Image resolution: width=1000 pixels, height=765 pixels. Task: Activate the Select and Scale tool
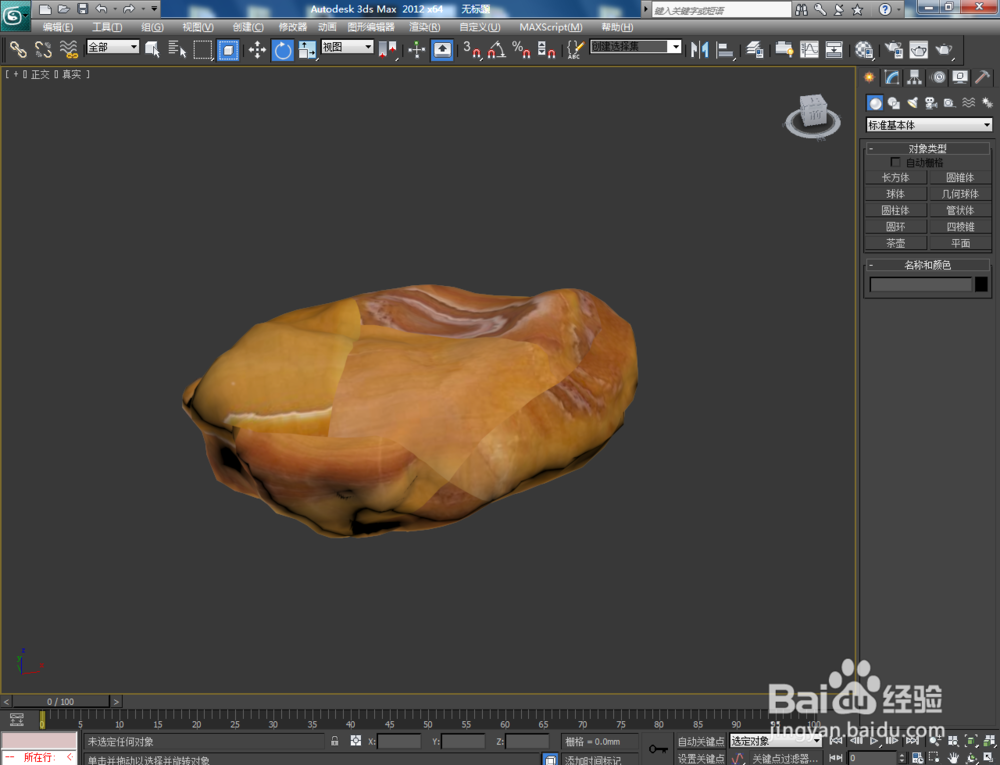pyautogui.click(x=307, y=50)
